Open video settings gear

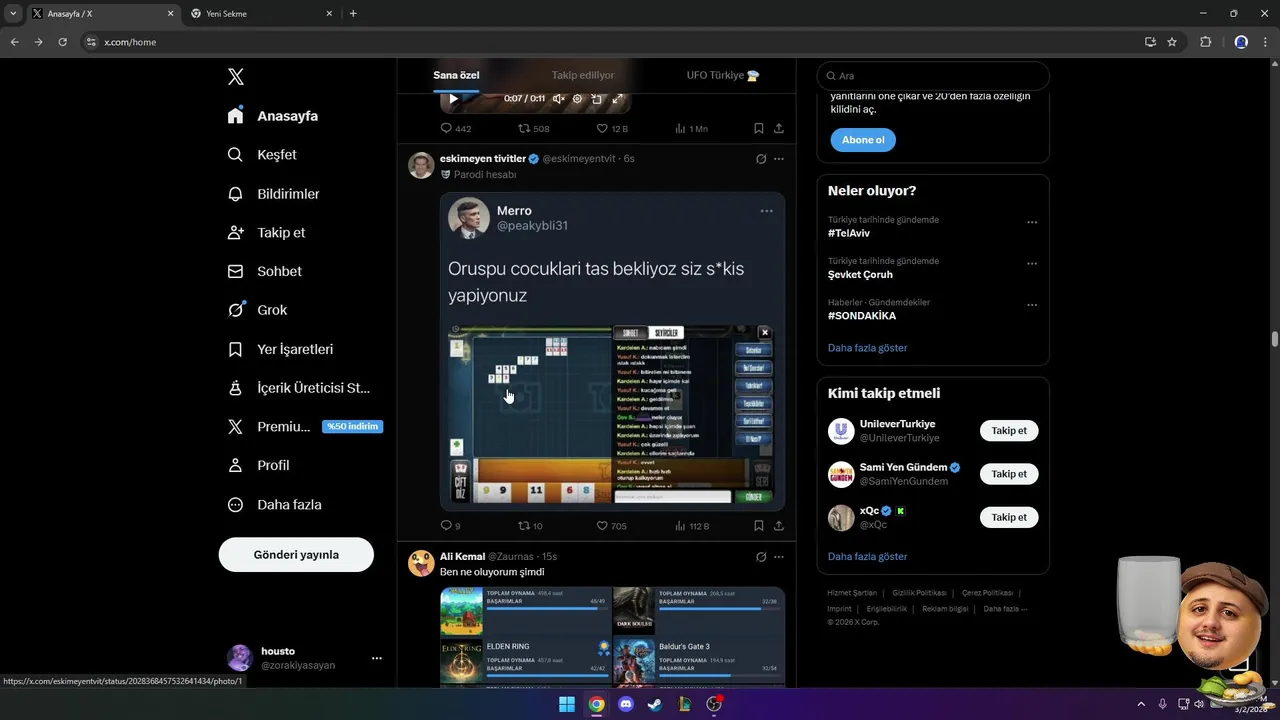tap(577, 99)
